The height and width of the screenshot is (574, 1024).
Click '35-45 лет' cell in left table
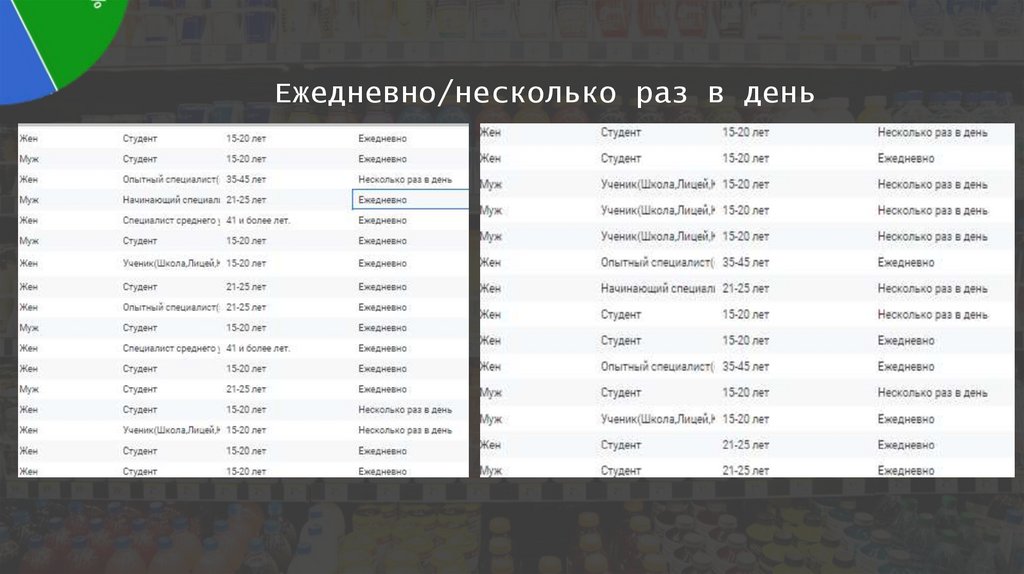click(246, 179)
